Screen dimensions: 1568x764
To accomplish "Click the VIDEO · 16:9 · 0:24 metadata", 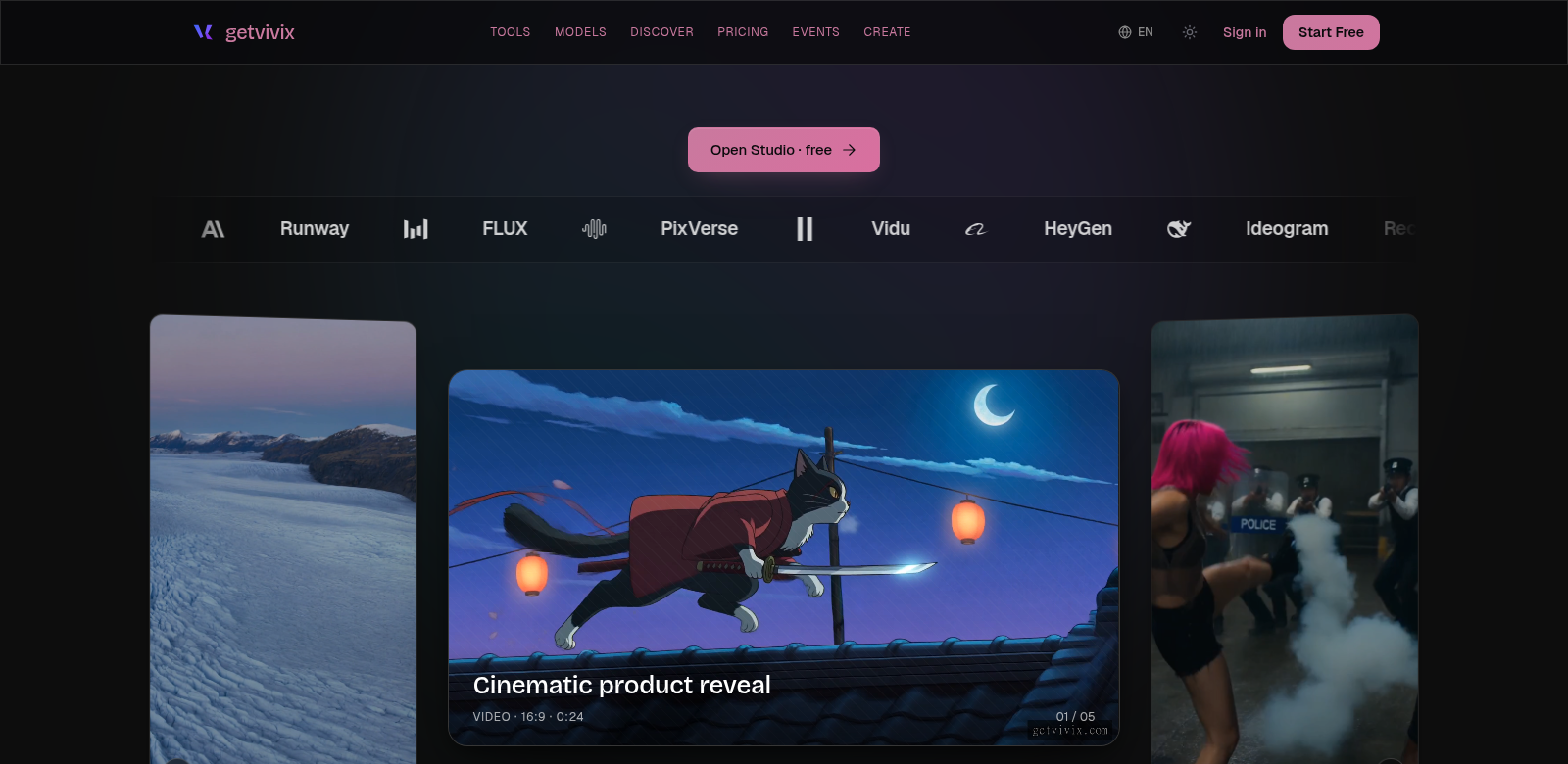I will [x=528, y=717].
